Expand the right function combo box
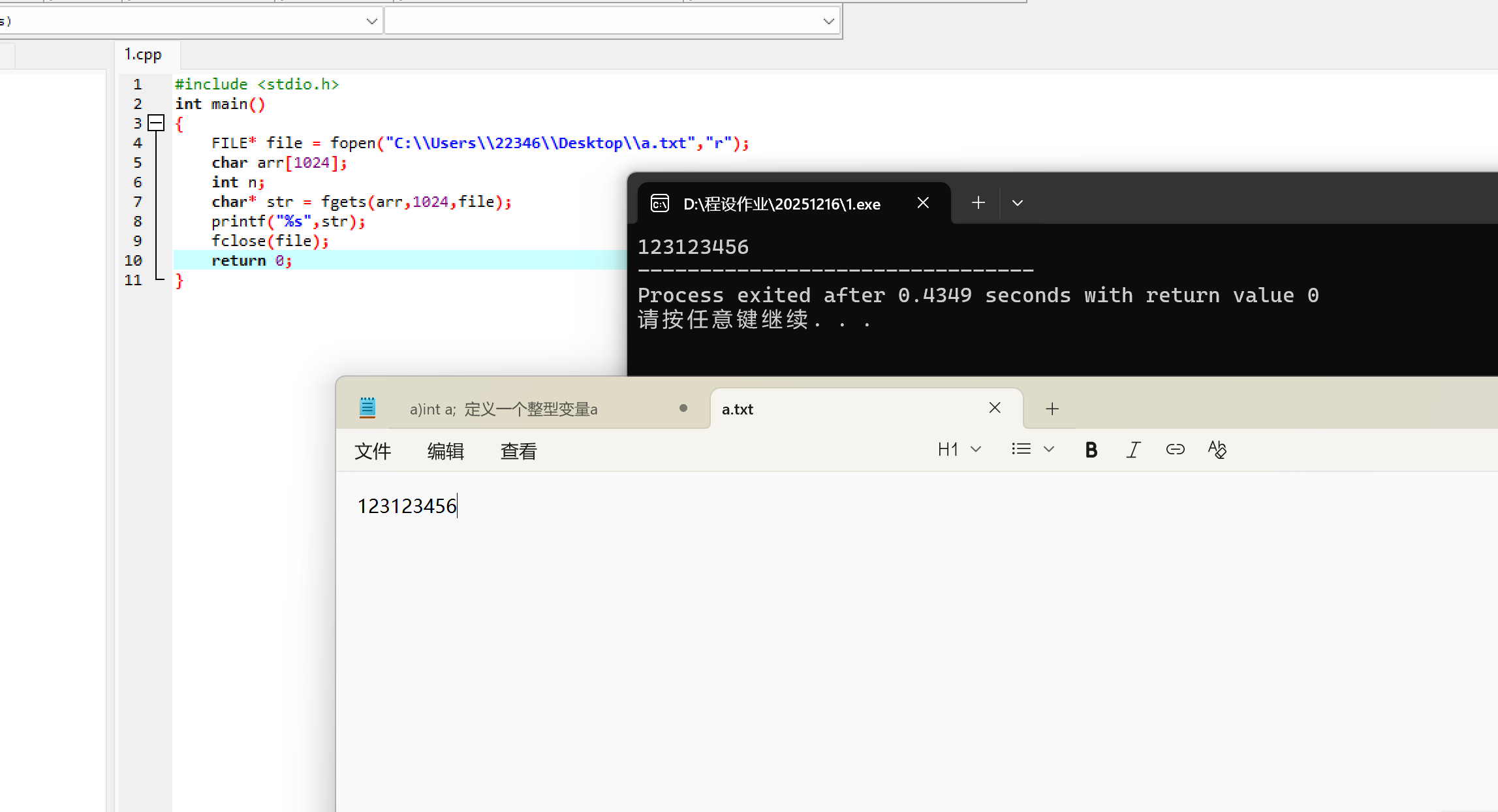Viewport: 1498px width, 812px height. tap(828, 22)
